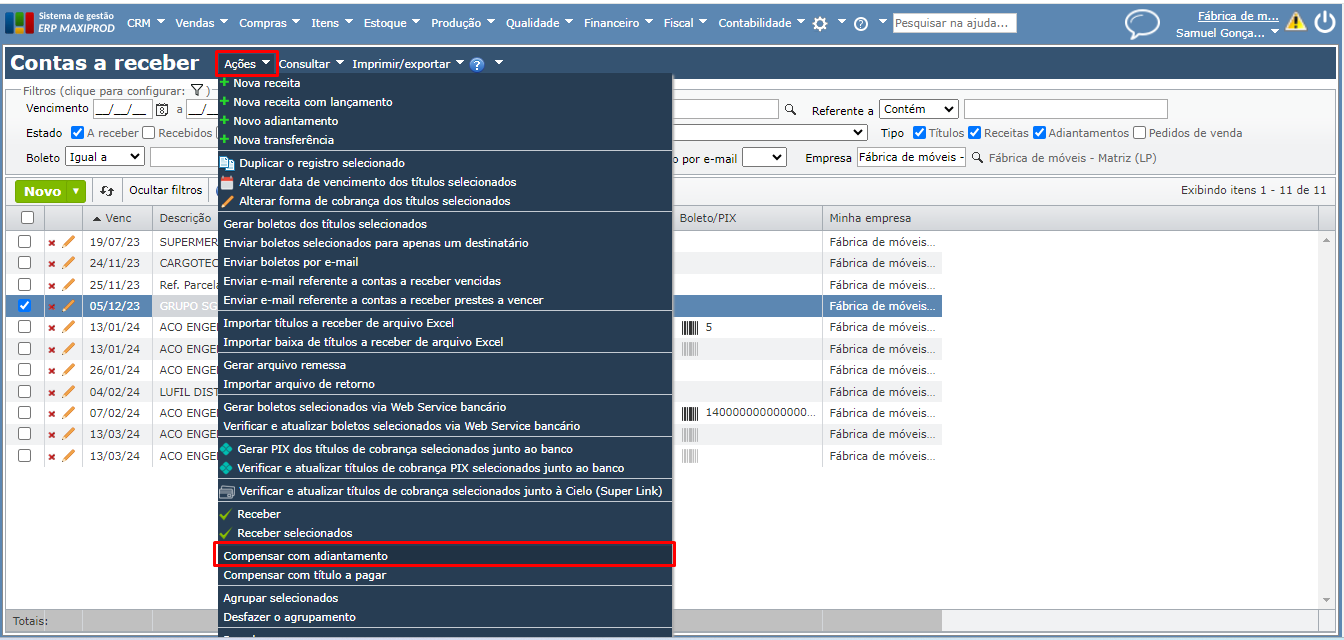
Task: Expand the Novo button dropdown arrow
Action: click(x=74, y=191)
